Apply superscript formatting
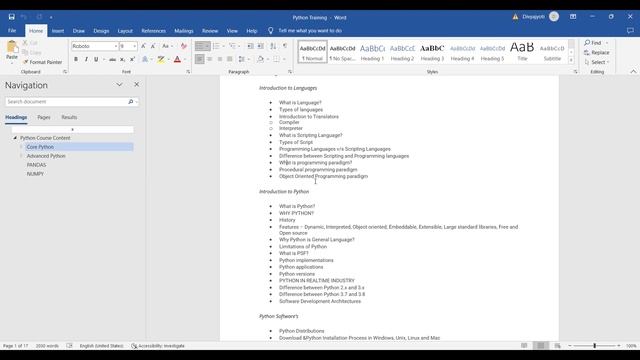The height and width of the screenshot is (360, 640). click(x=132, y=60)
